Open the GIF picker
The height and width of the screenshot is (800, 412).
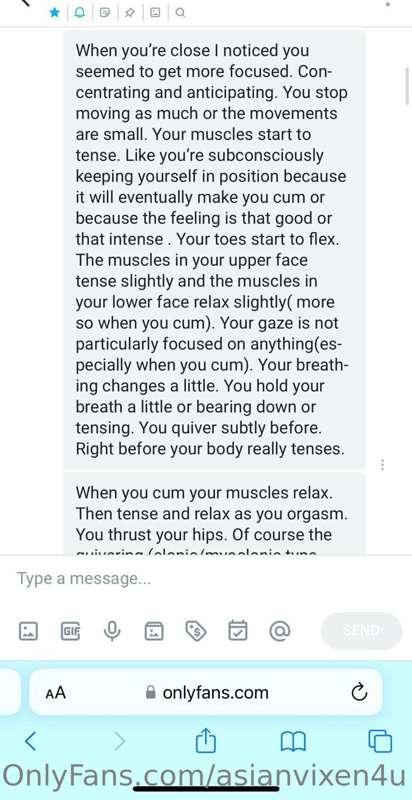tap(70, 631)
